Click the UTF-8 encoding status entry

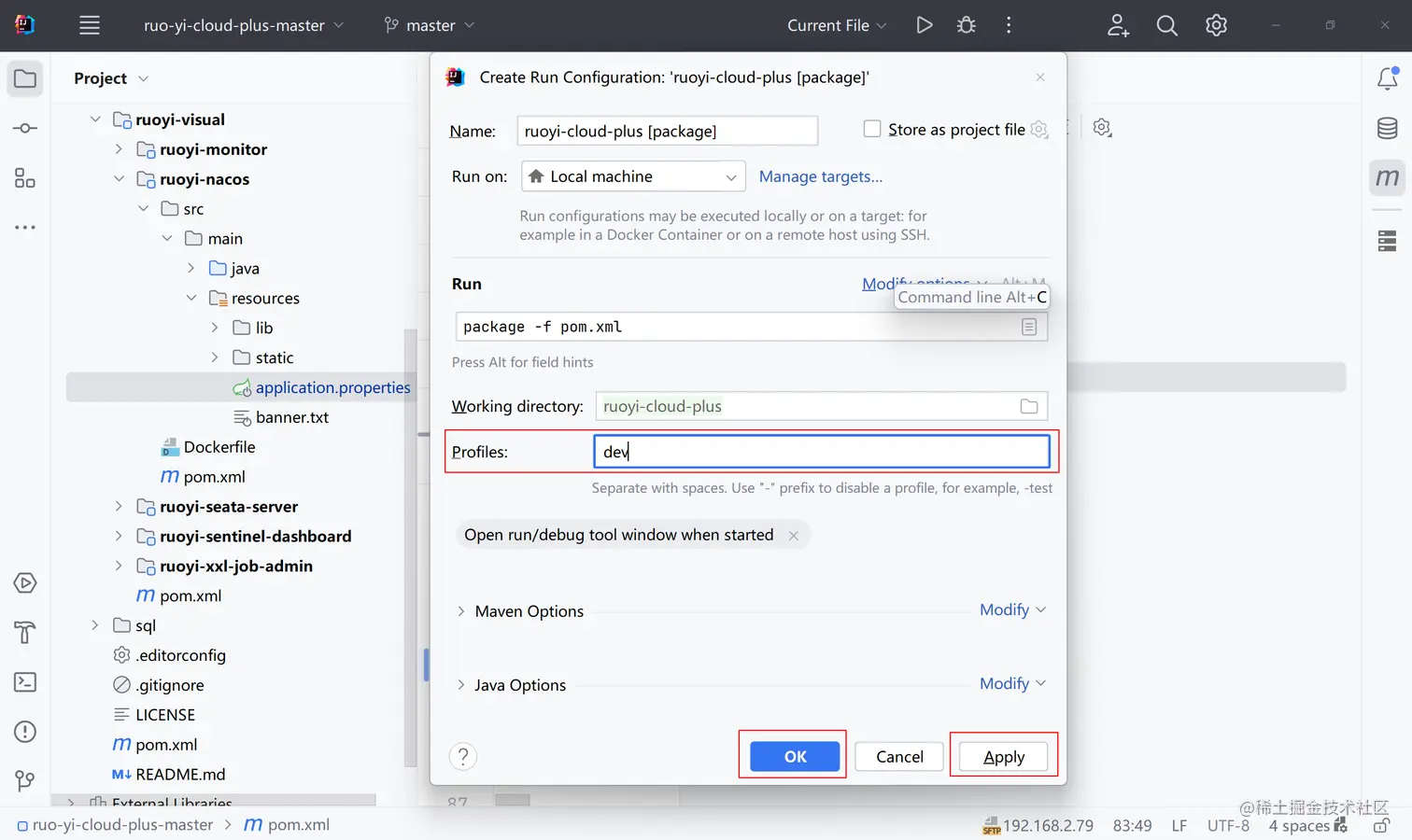tap(1228, 826)
